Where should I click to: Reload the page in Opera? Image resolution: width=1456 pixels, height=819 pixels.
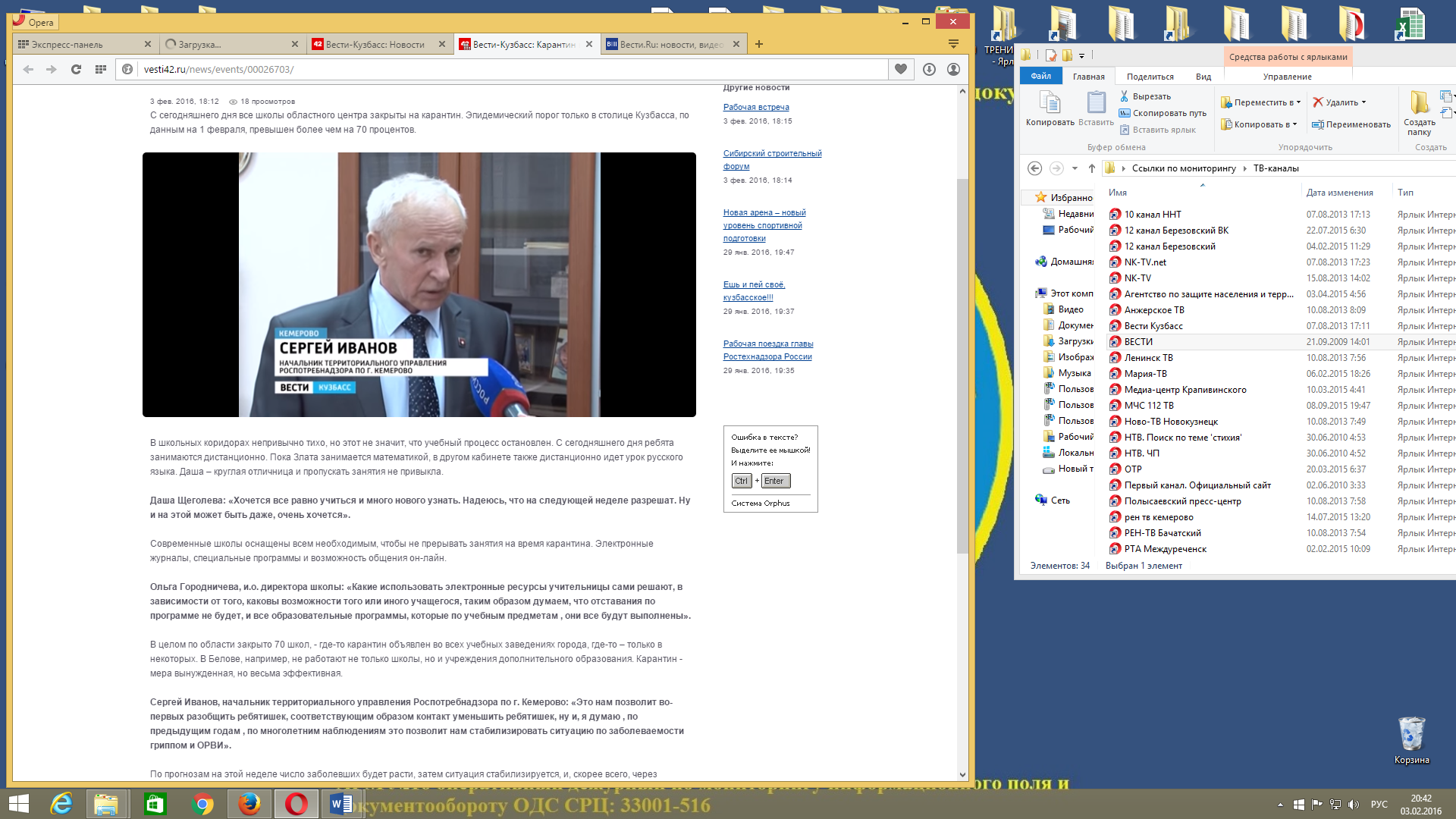76,69
